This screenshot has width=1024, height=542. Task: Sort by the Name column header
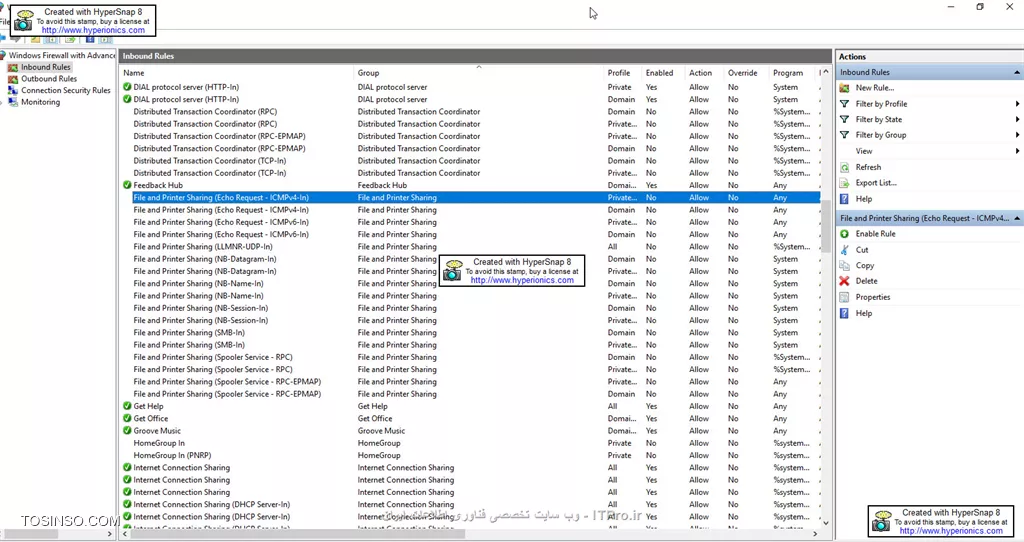pos(236,73)
